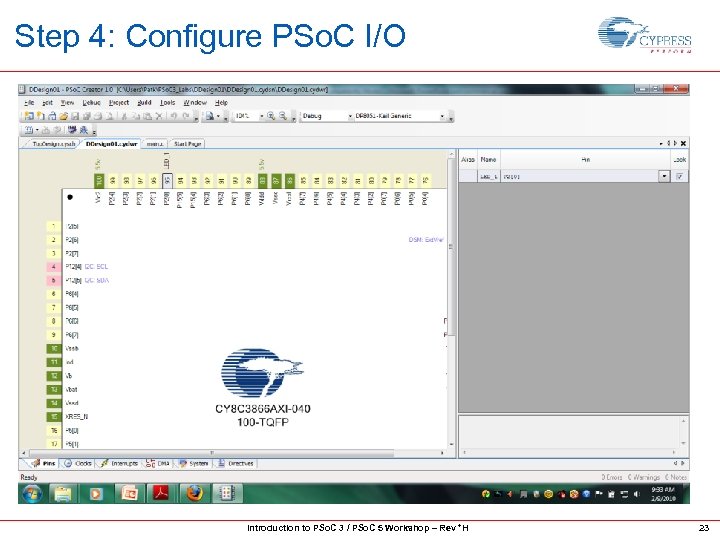This screenshot has height=540, width=720.
Task: Click vertical scrollbar of pin diagram
Action: [x=451, y=248]
